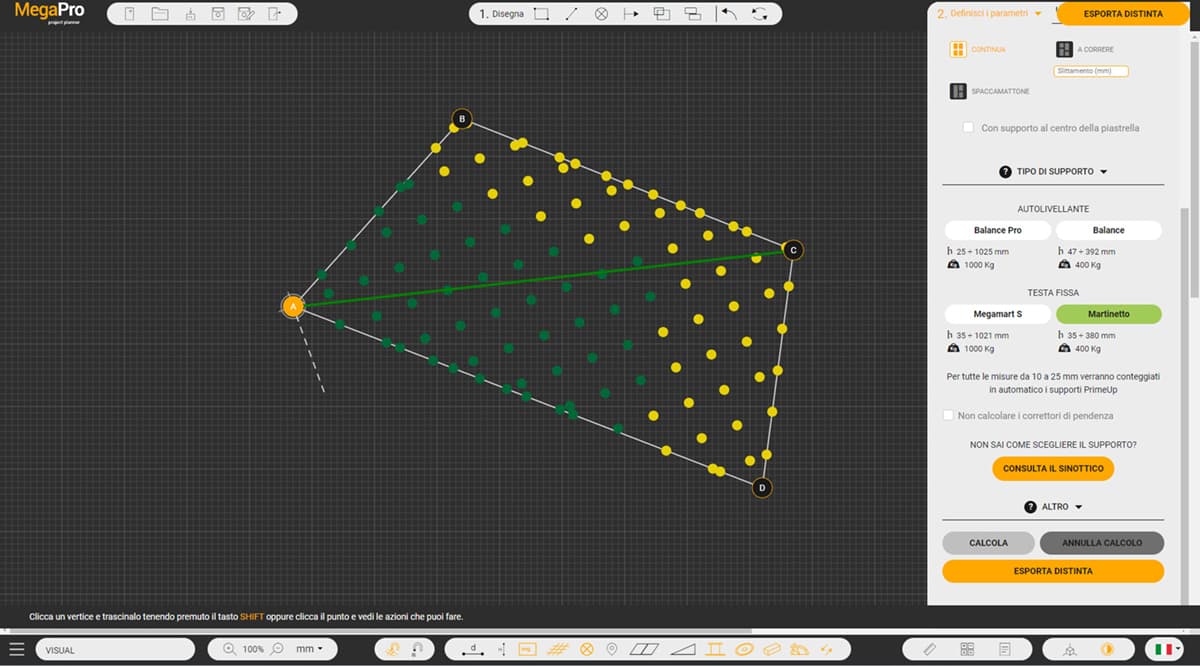Select the line draw tool

[571, 14]
